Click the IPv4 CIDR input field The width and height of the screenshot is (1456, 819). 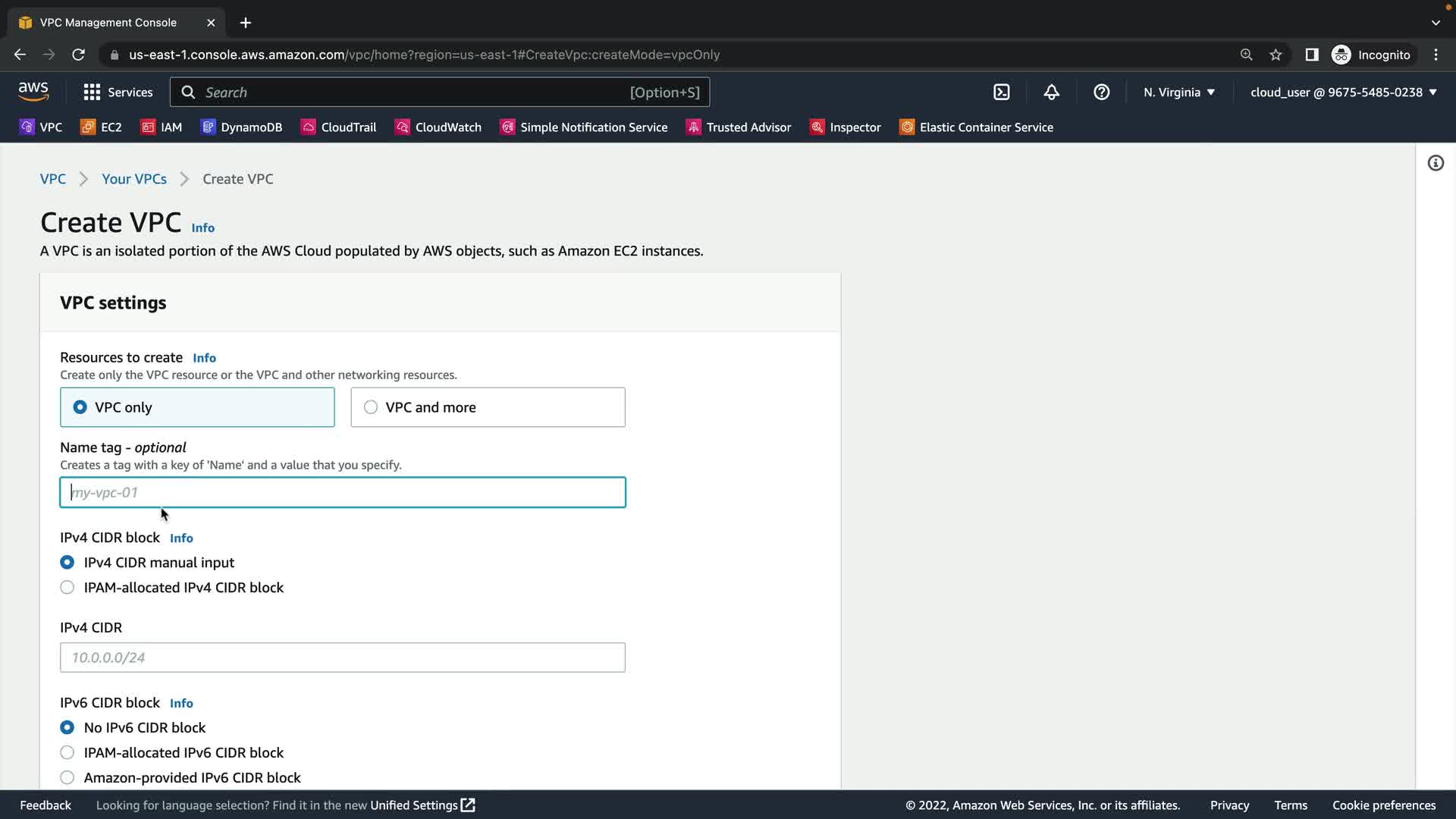343,657
